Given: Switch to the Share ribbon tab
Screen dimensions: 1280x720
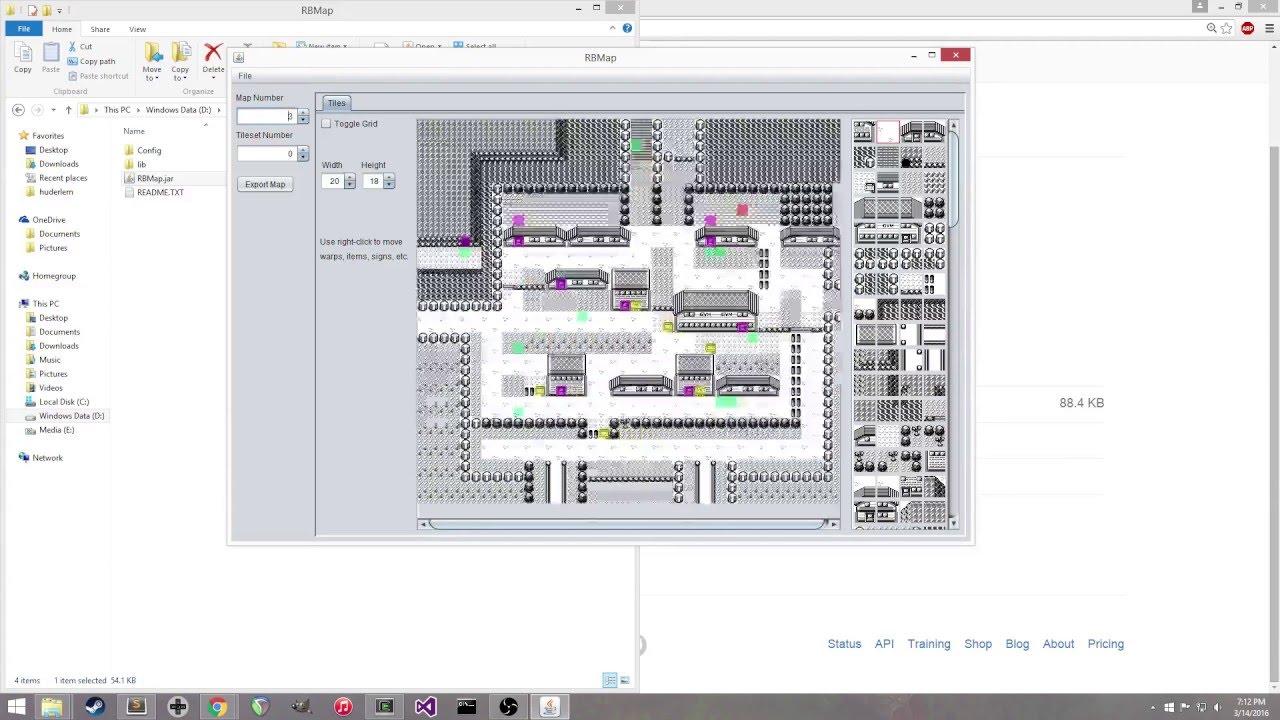Looking at the screenshot, I should coord(100,29).
